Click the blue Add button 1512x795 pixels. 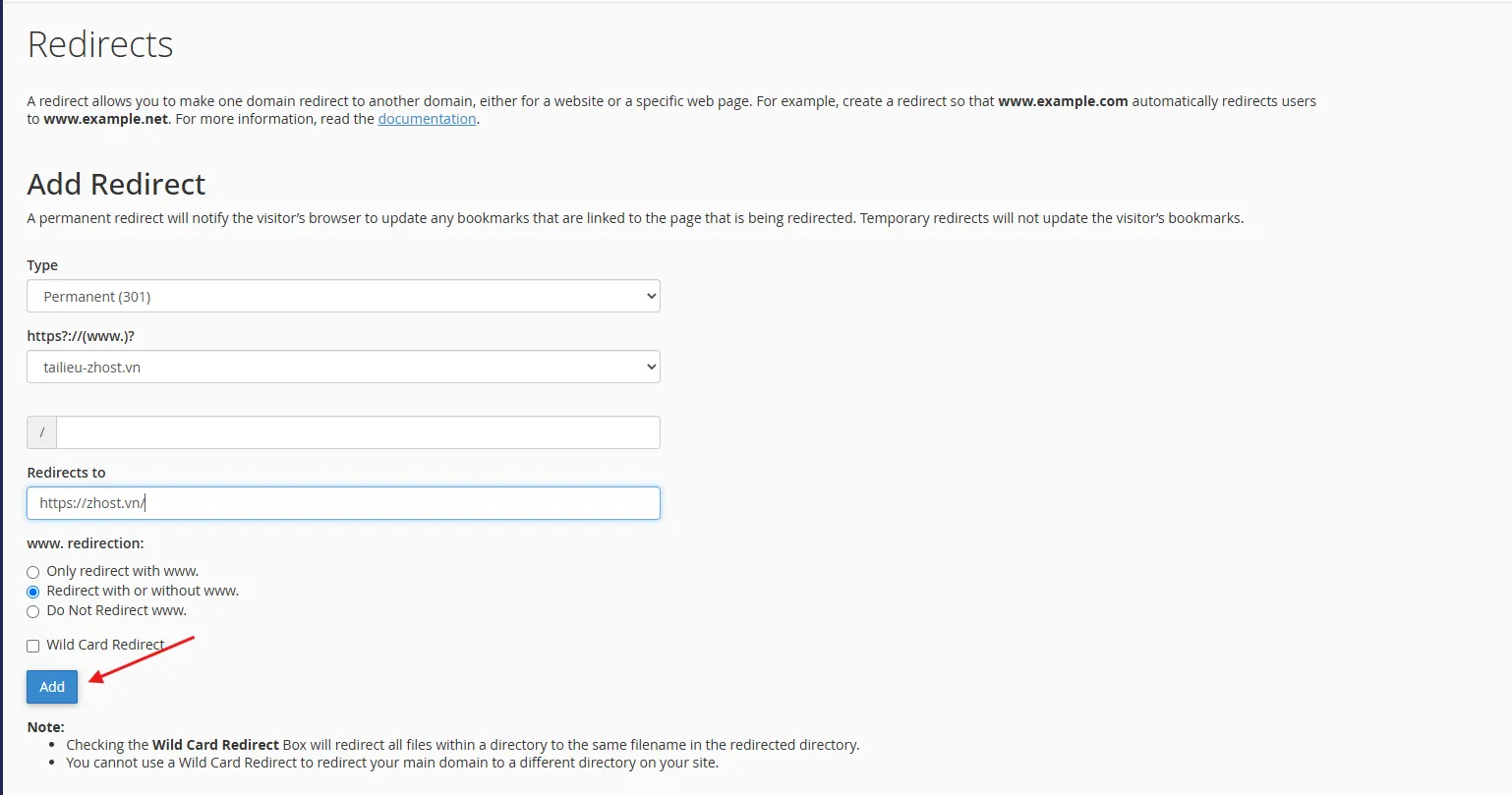click(52, 687)
